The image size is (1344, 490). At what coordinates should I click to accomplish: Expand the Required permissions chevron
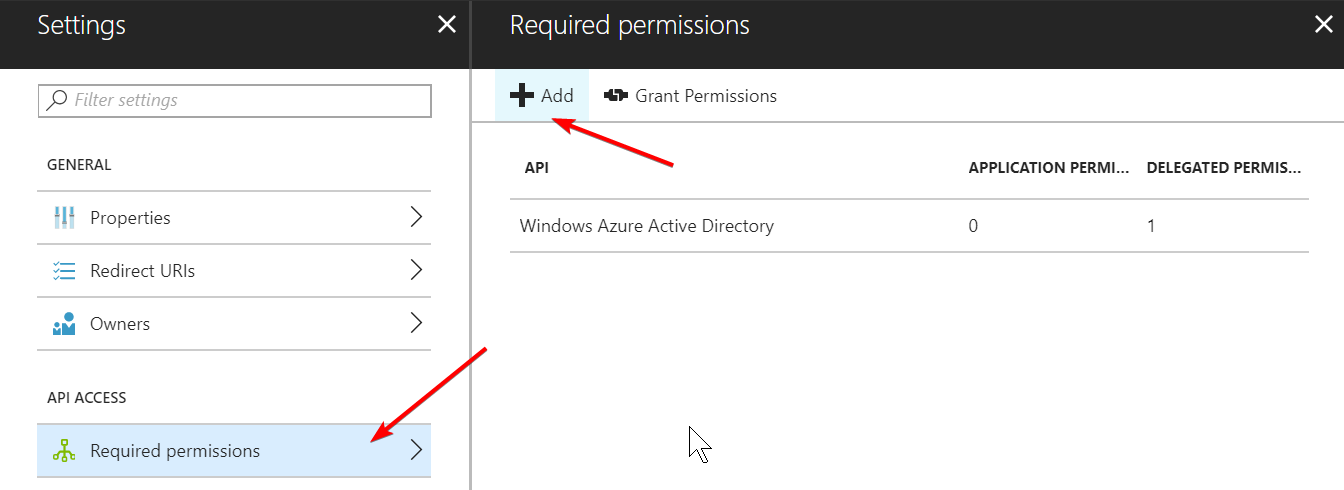[417, 450]
